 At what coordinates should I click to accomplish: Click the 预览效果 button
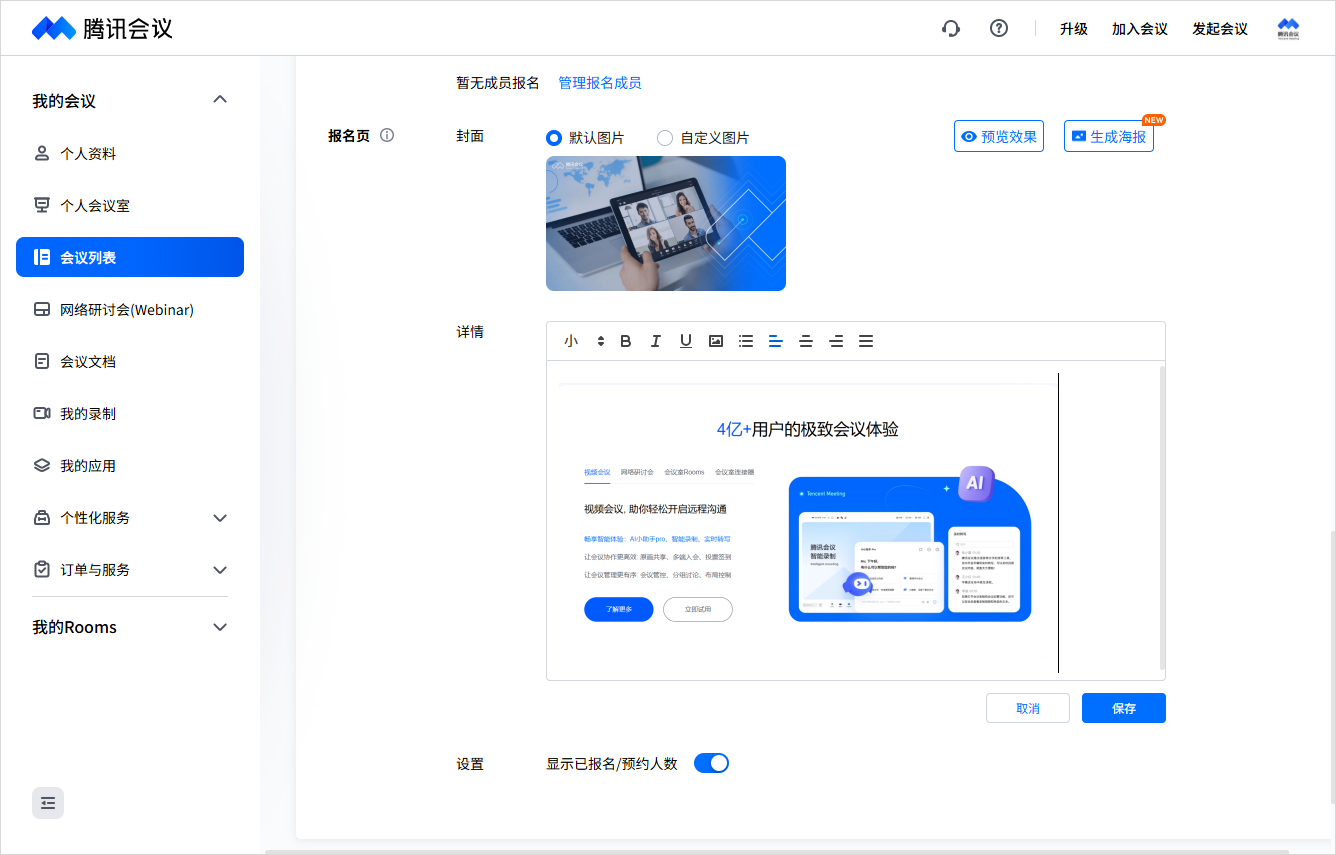click(x=999, y=136)
